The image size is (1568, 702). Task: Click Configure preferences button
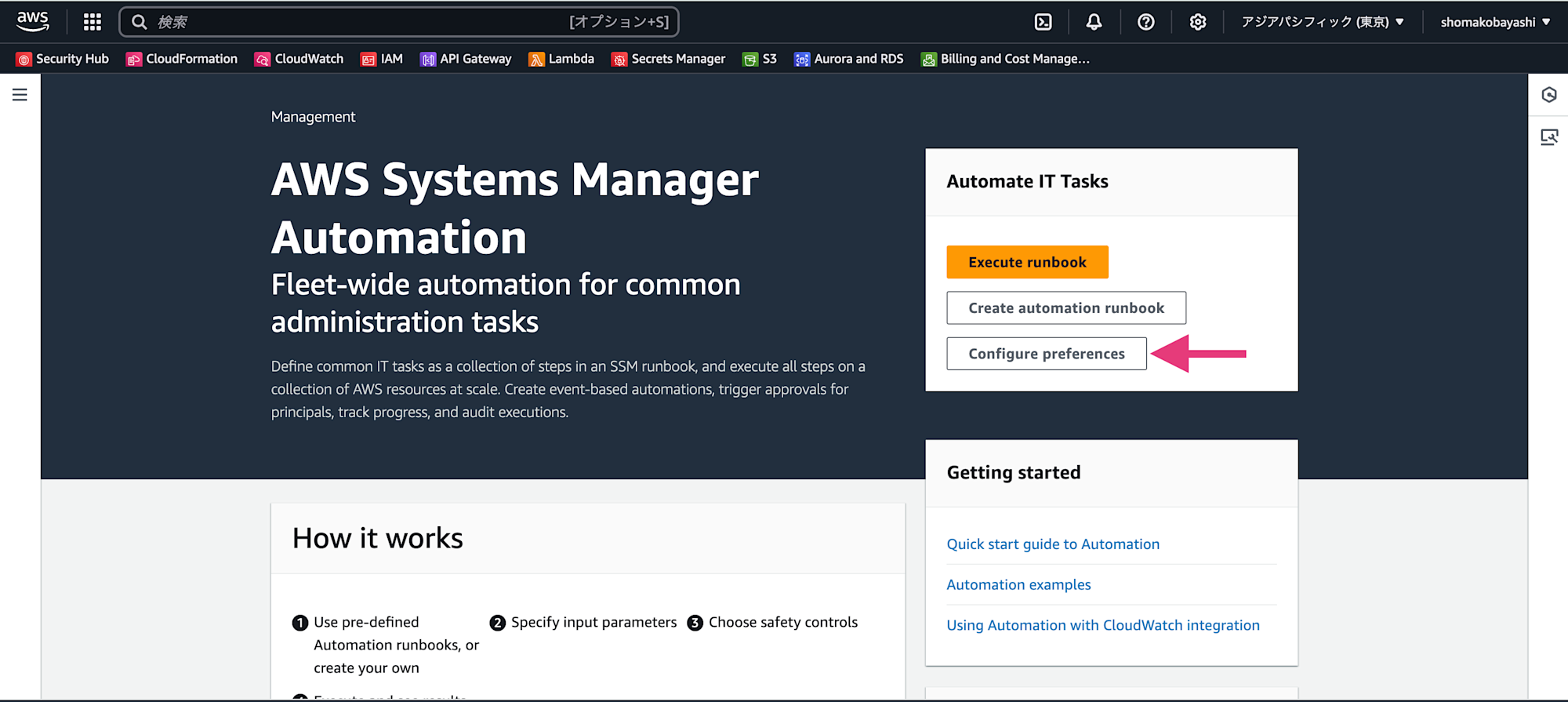tap(1047, 353)
